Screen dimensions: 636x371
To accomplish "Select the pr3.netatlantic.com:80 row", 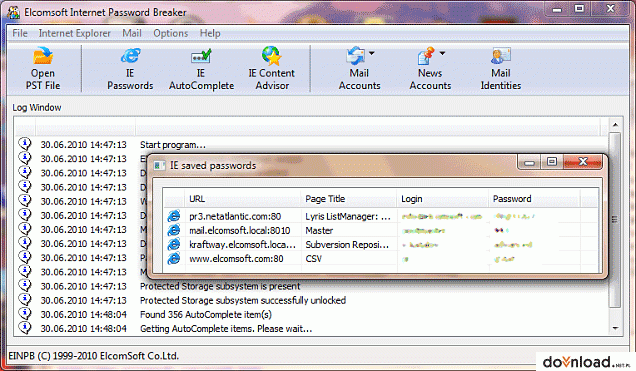I will (x=381, y=216).
